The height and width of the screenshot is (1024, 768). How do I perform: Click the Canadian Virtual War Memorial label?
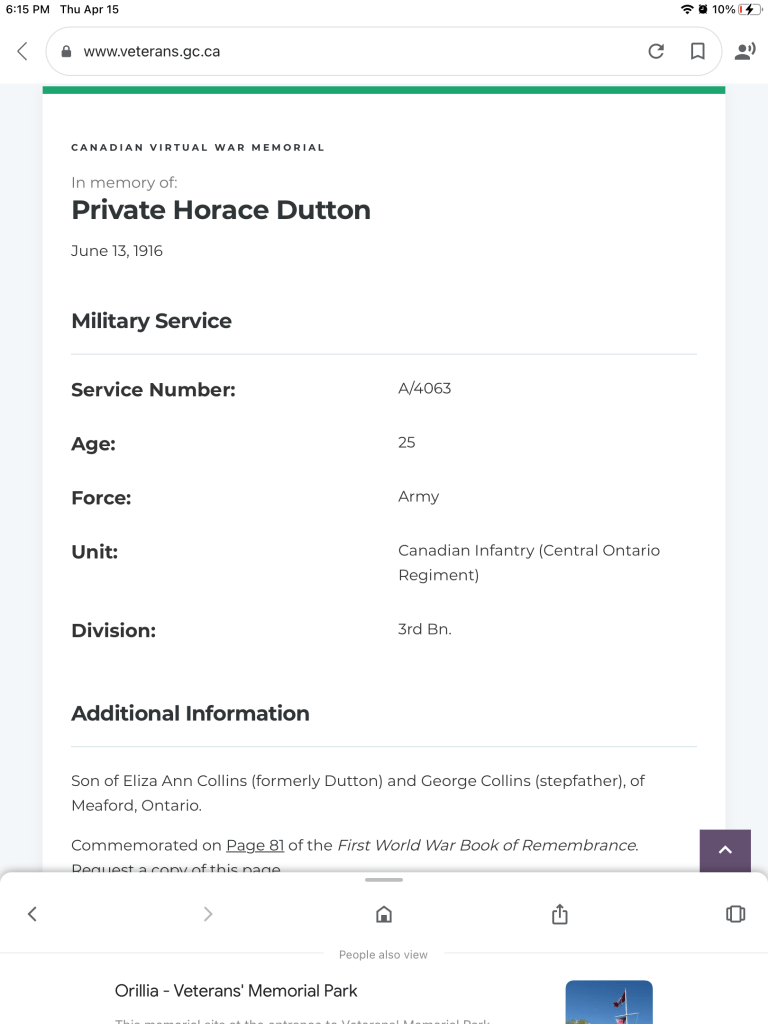[x=198, y=147]
